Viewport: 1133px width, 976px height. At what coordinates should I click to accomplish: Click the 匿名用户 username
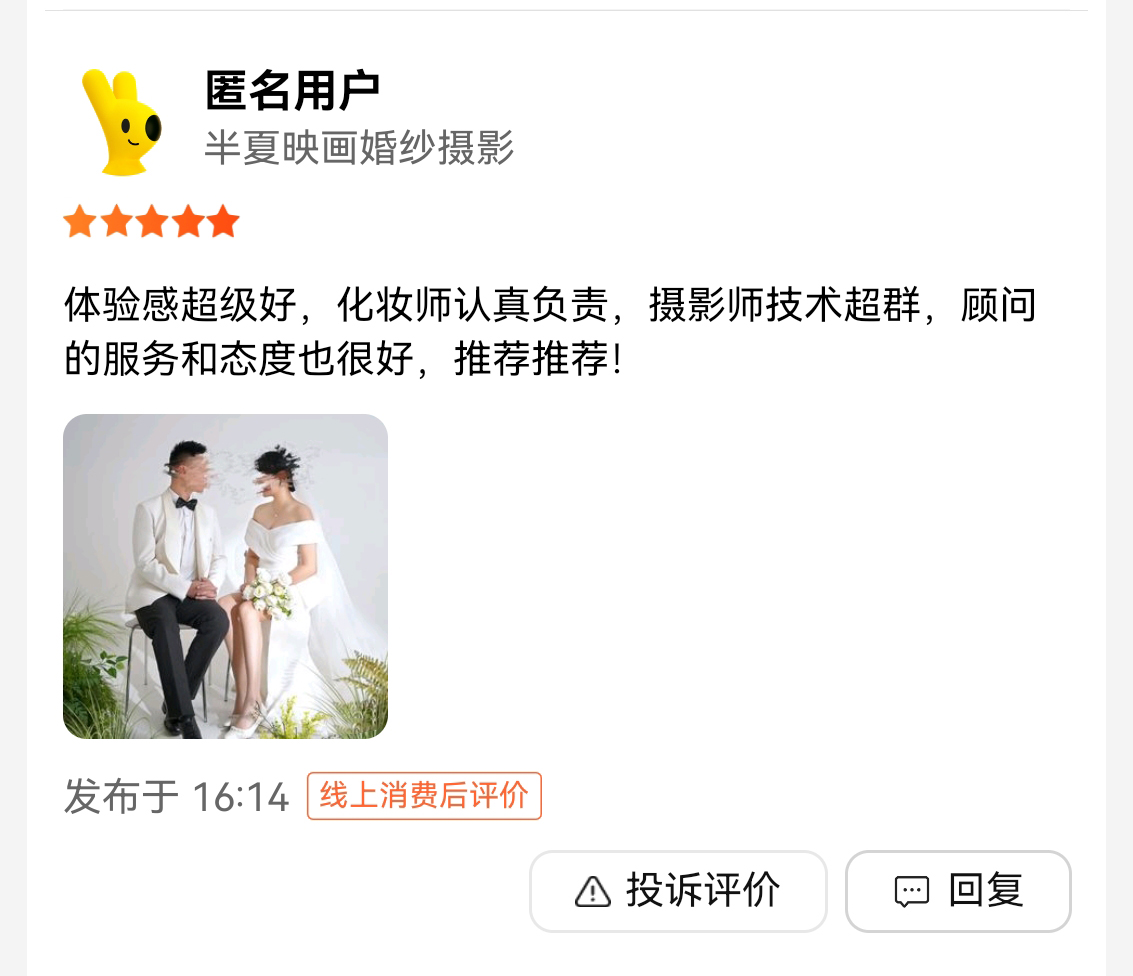tap(293, 91)
